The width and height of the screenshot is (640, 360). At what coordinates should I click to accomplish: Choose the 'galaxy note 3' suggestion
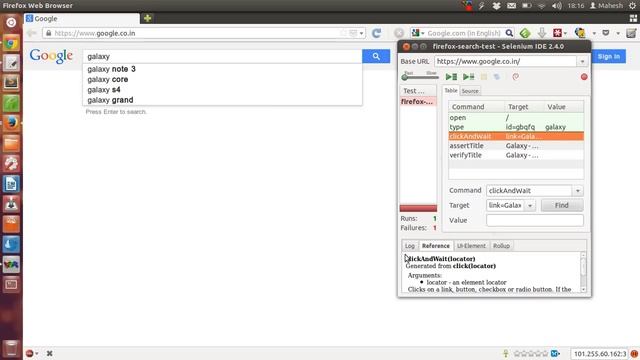(222, 69)
